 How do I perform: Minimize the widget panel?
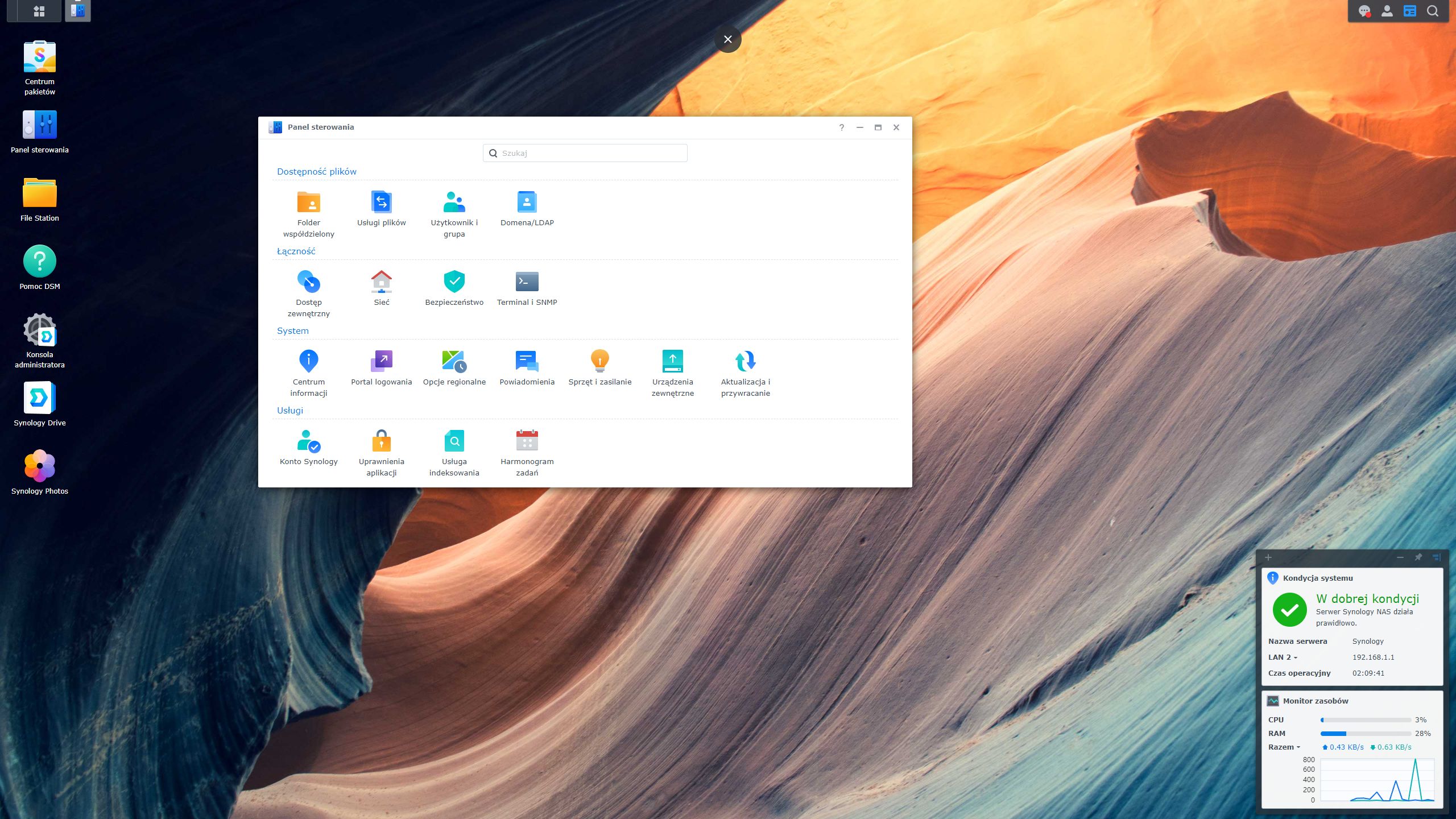pyautogui.click(x=1400, y=557)
